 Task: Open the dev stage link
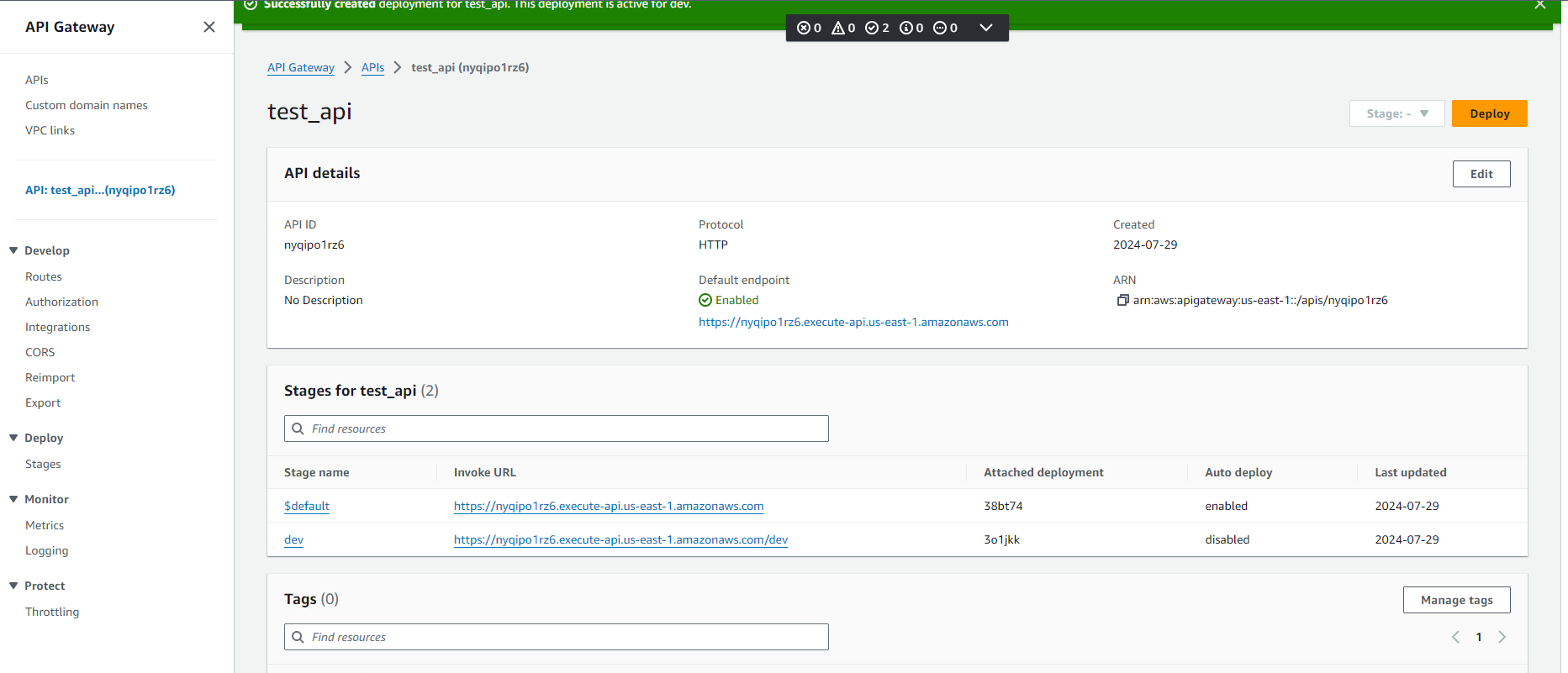pyautogui.click(x=293, y=539)
